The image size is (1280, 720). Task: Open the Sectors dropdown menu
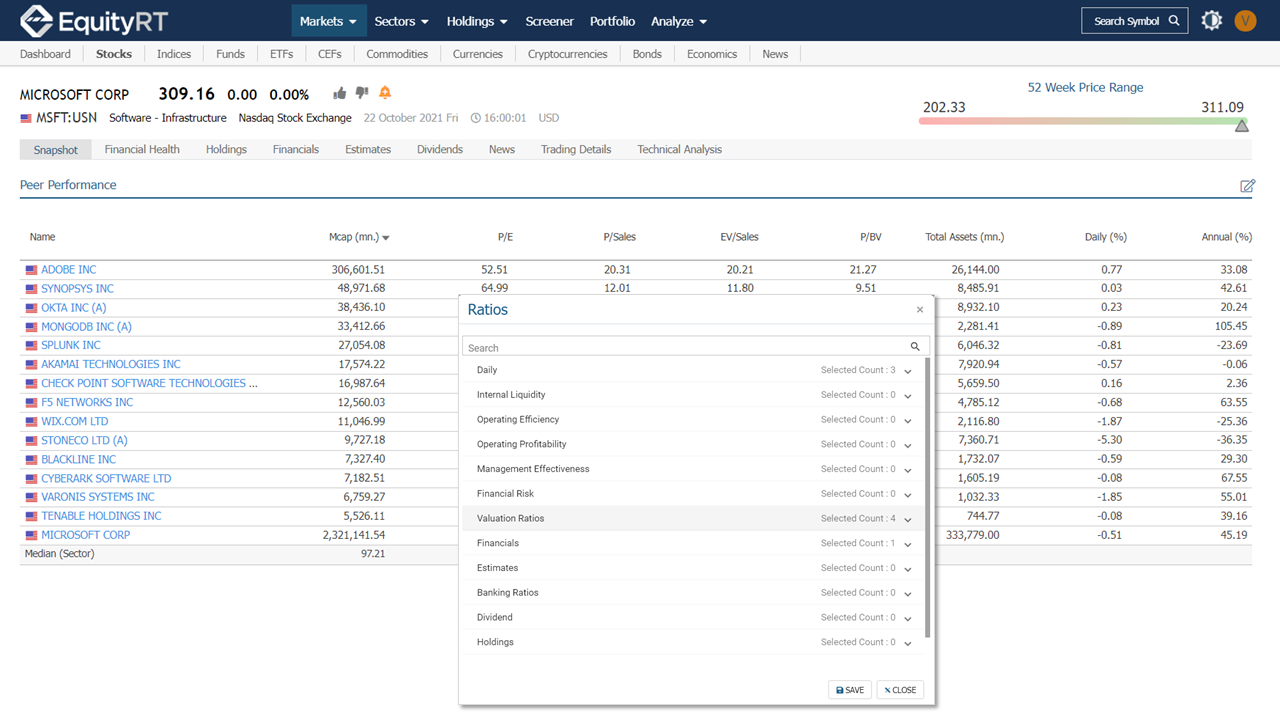pos(402,21)
